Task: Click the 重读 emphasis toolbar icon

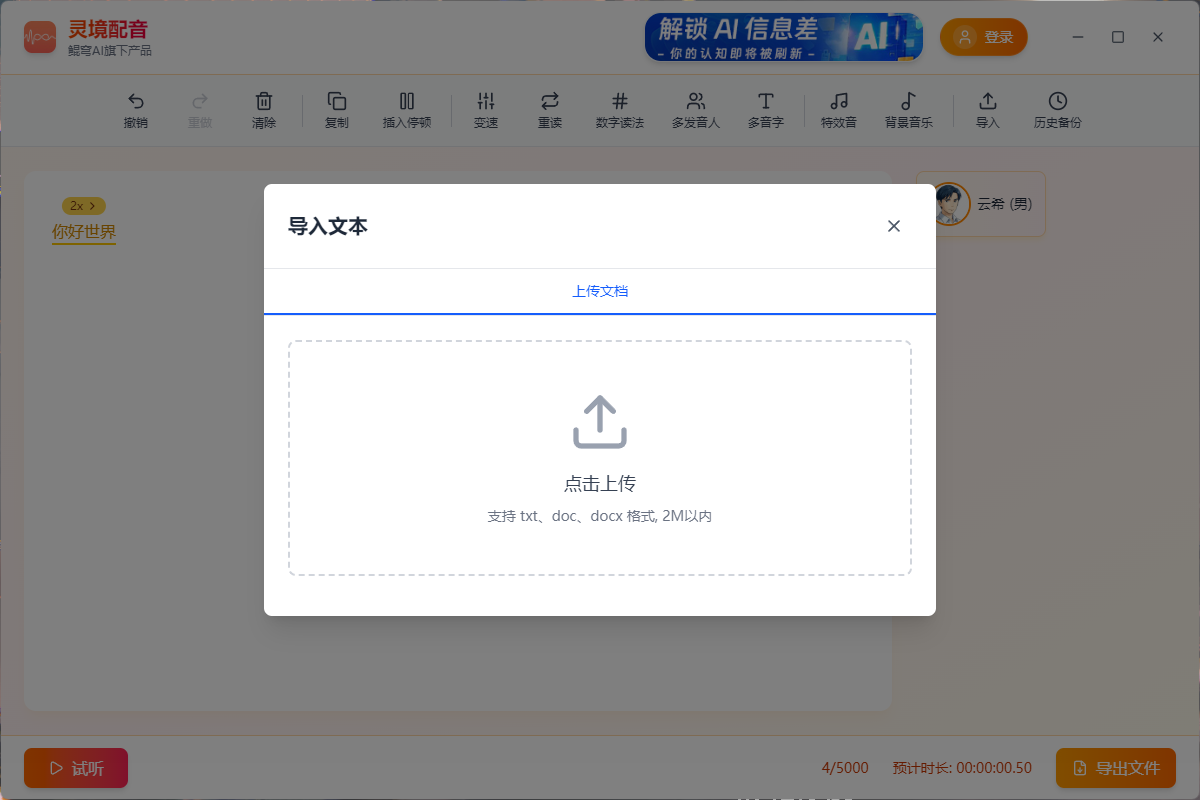Action: [549, 110]
